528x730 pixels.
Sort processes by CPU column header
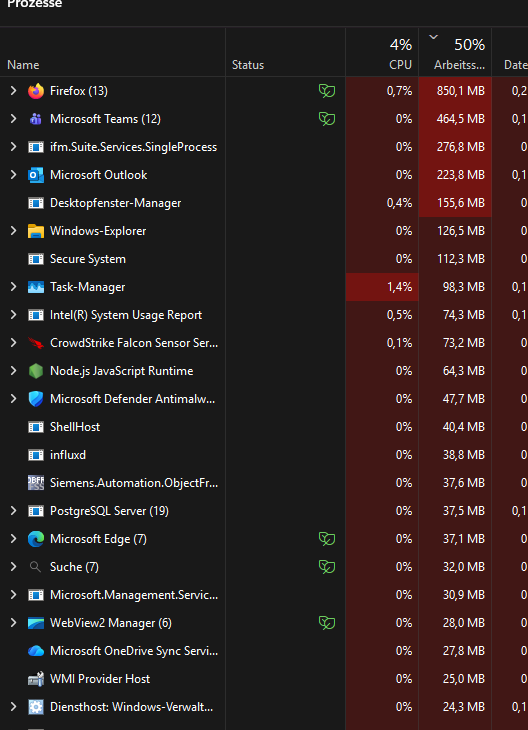[x=382, y=52]
